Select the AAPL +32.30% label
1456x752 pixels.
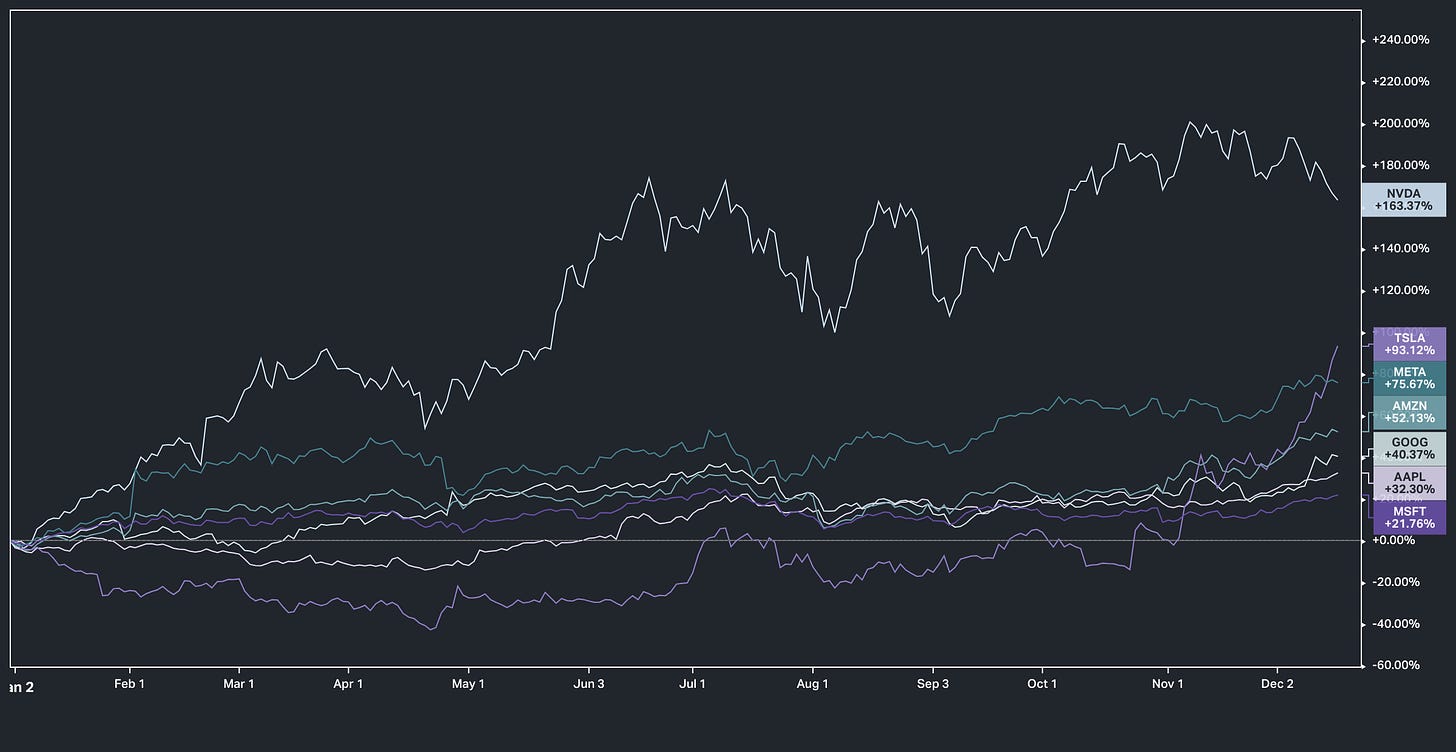[1409, 483]
